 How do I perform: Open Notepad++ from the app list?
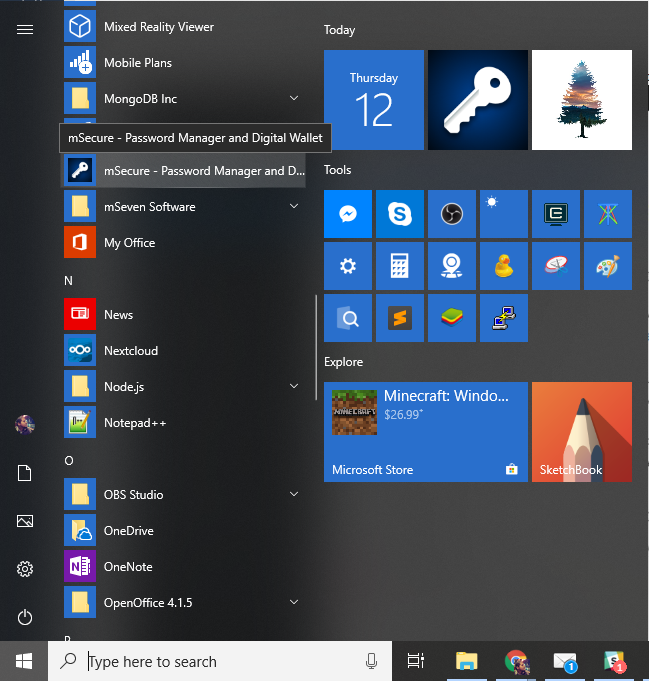point(185,423)
